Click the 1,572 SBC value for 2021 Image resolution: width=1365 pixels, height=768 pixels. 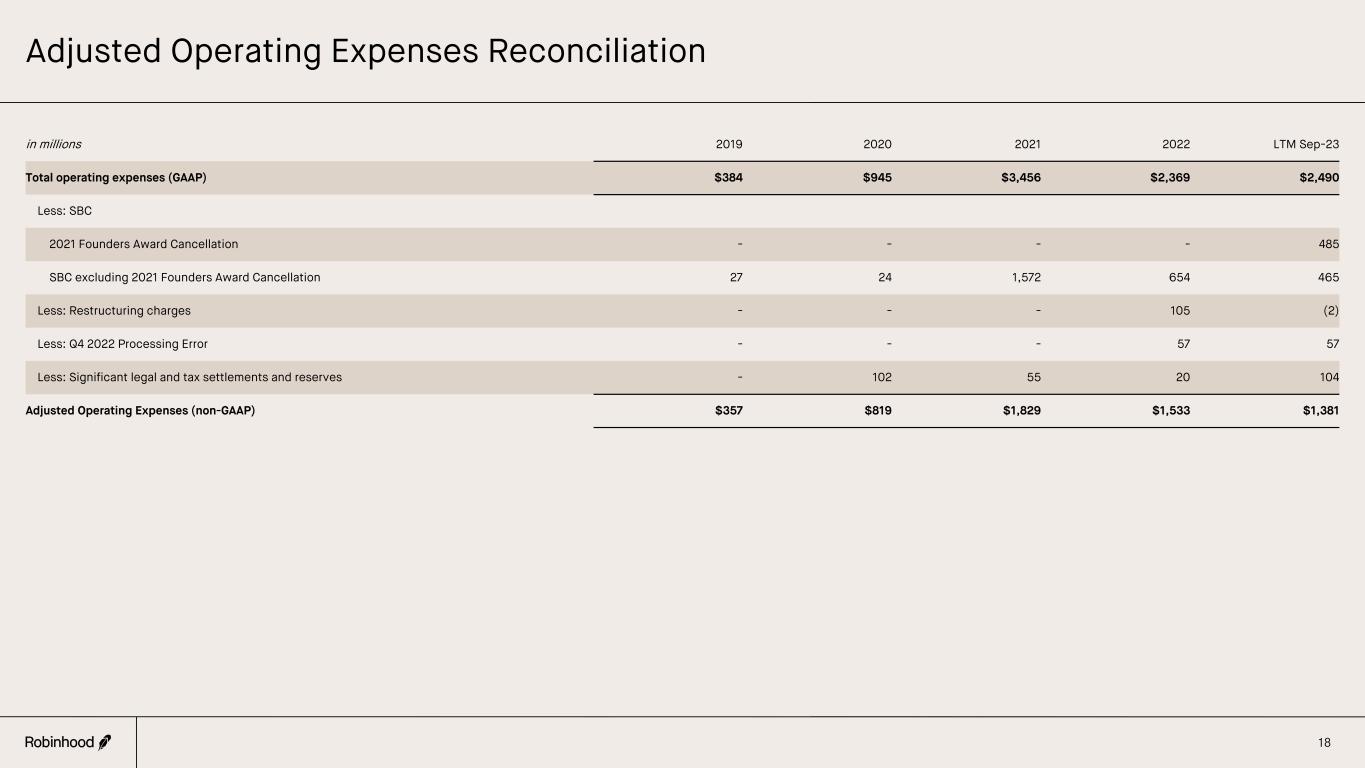click(1023, 277)
